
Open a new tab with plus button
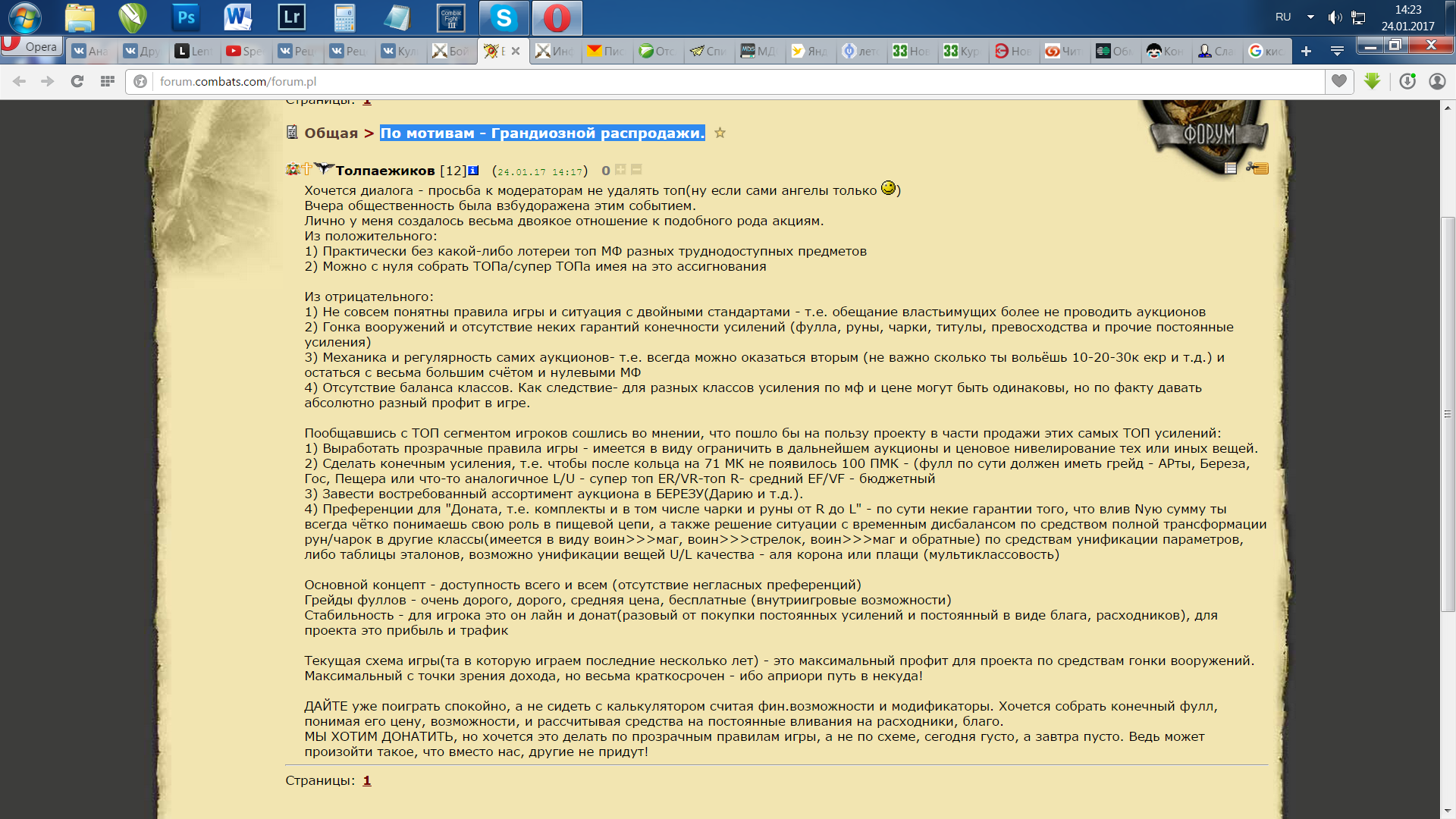1306,51
